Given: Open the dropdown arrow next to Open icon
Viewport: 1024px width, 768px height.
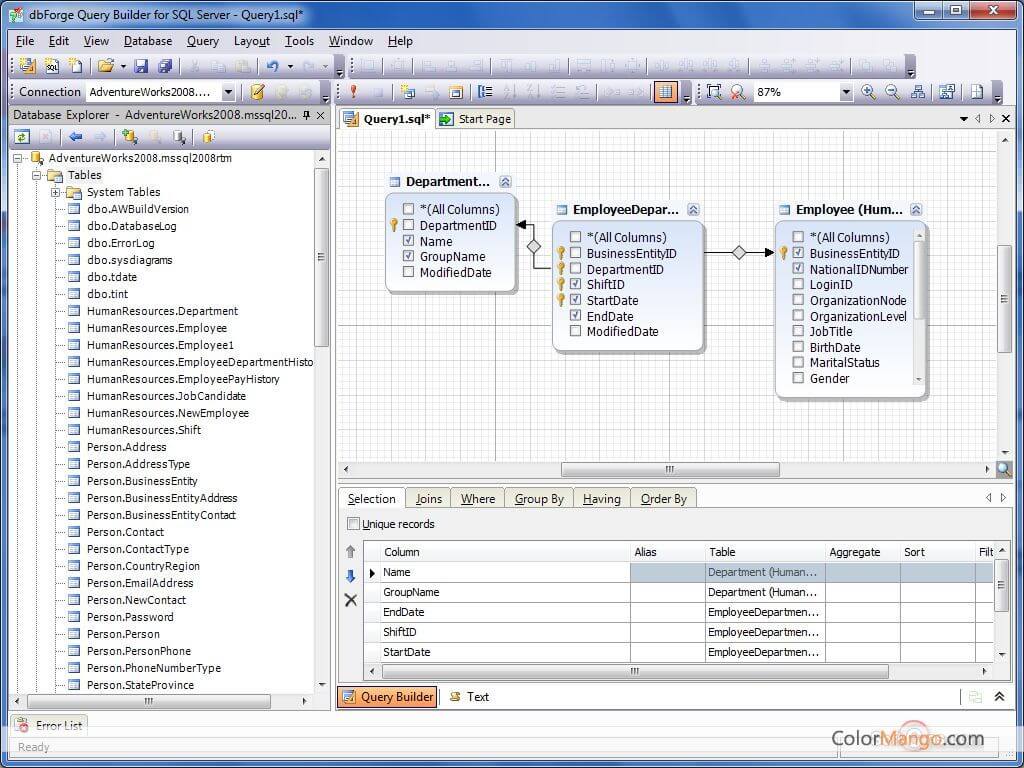Looking at the screenshot, I should tap(123, 67).
